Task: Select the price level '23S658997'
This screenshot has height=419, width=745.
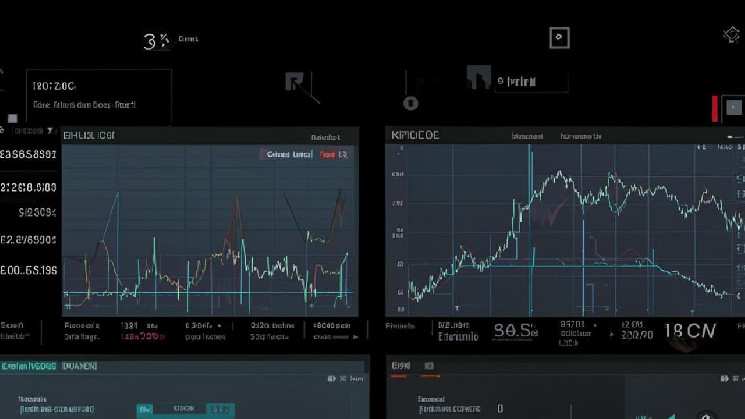Action: 28,154
